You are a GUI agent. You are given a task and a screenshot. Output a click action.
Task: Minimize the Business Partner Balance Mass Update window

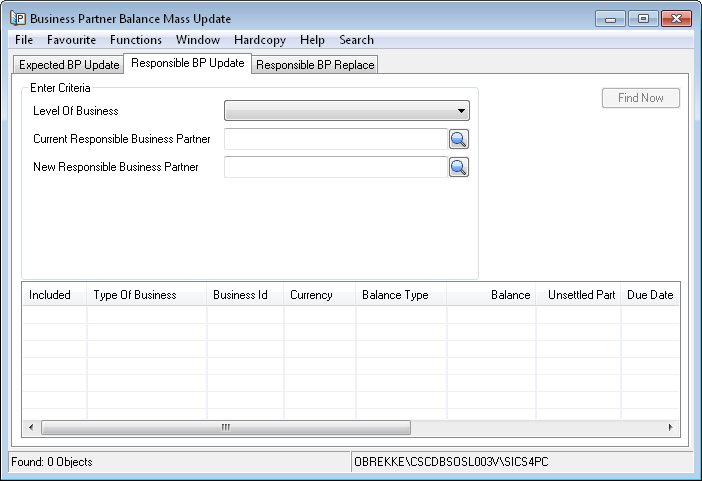coord(610,19)
